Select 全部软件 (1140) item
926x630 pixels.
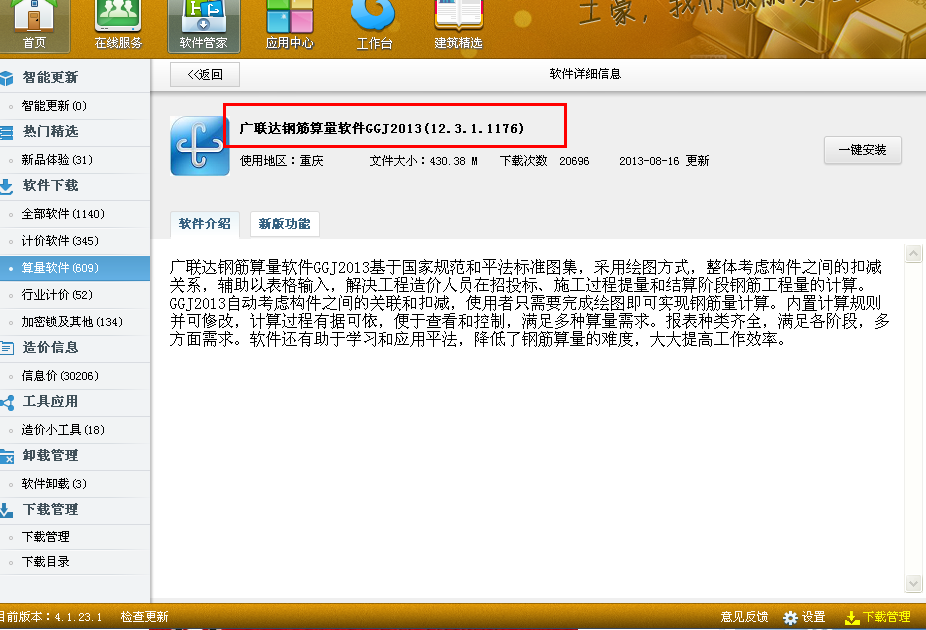(x=75, y=214)
